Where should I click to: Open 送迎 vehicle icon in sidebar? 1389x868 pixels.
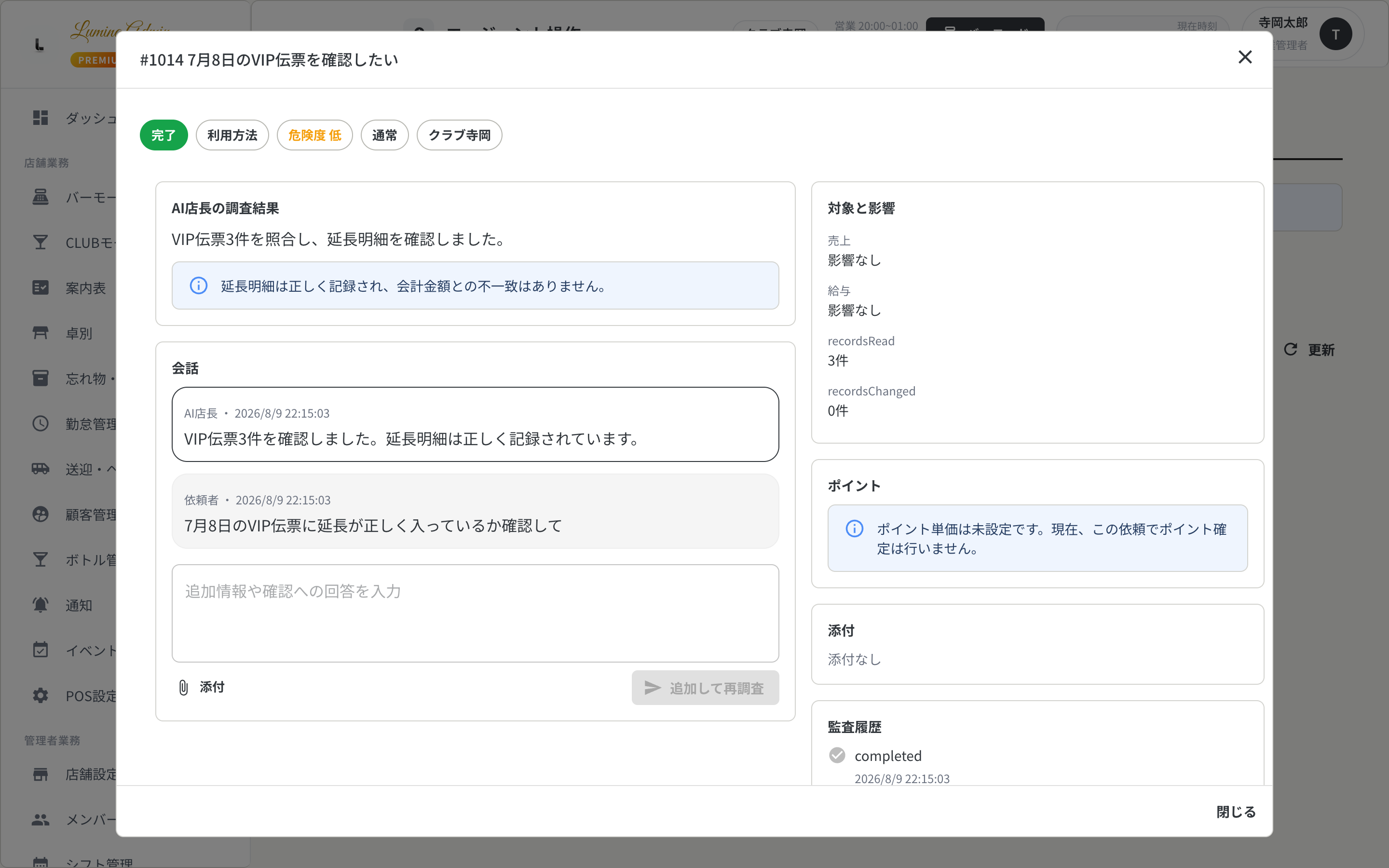coord(40,469)
